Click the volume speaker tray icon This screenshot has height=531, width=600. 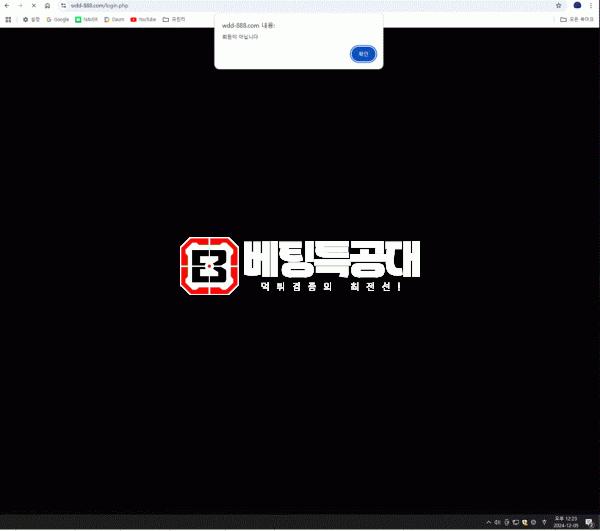click(x=497, y=522)
